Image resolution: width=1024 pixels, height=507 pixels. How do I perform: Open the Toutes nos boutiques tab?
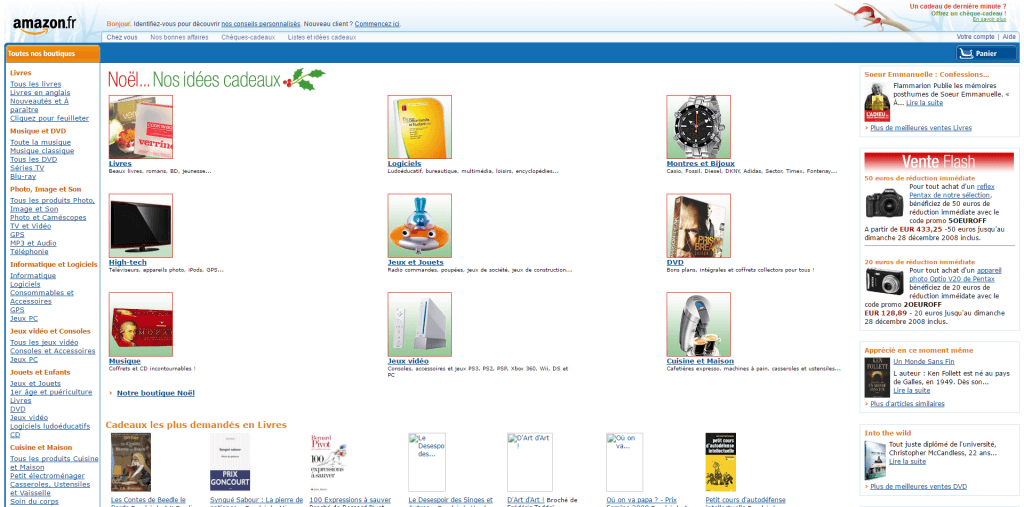pos(52,54)
